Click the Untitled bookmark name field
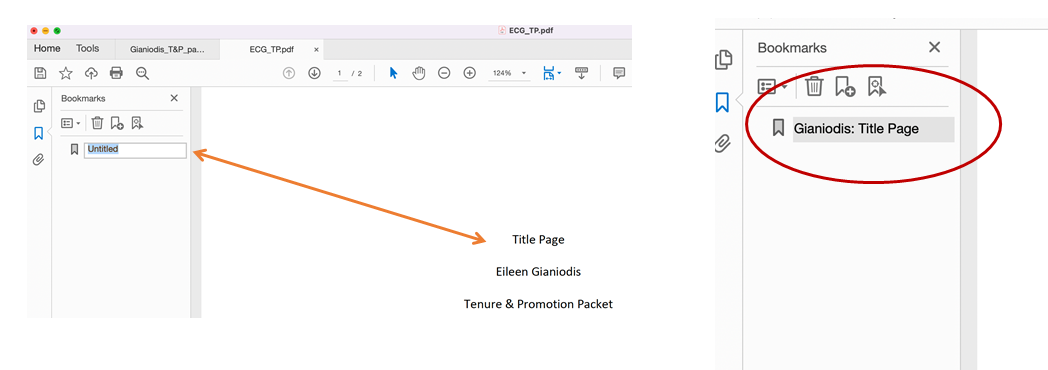The image size is (1048, 370). point(135,150)
